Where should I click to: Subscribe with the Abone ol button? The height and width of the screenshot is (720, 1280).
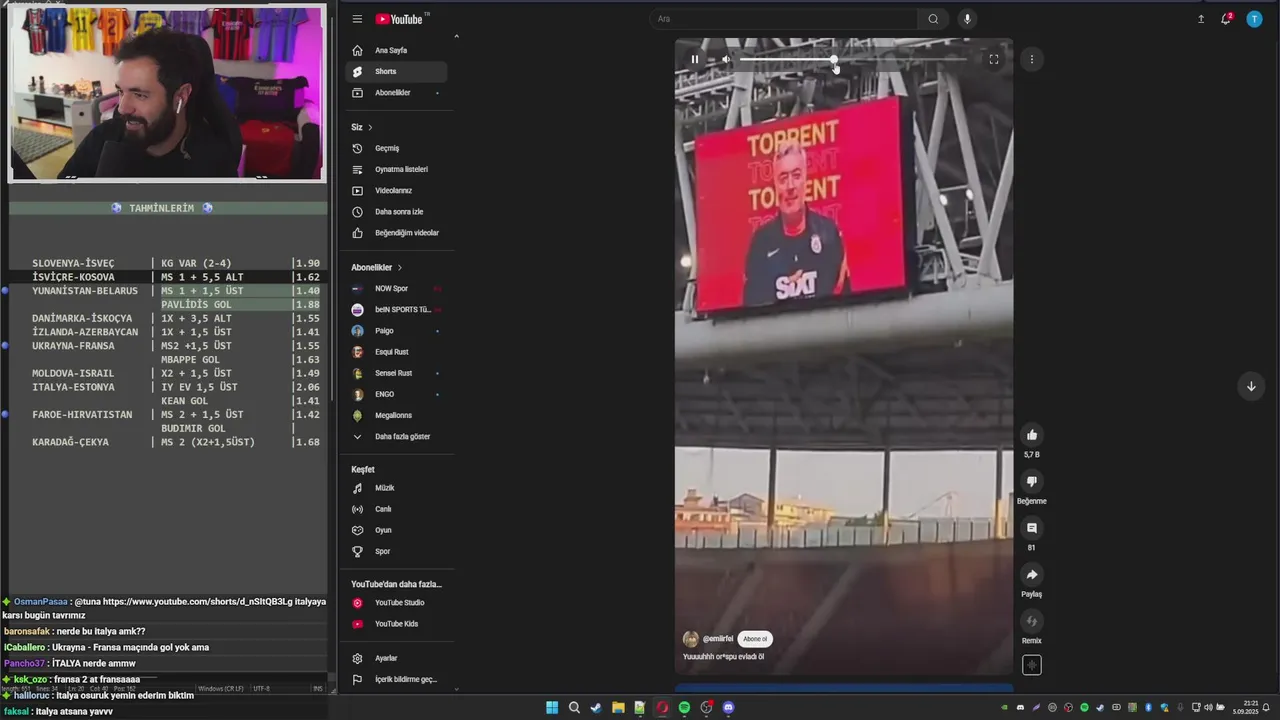(755, 639)
